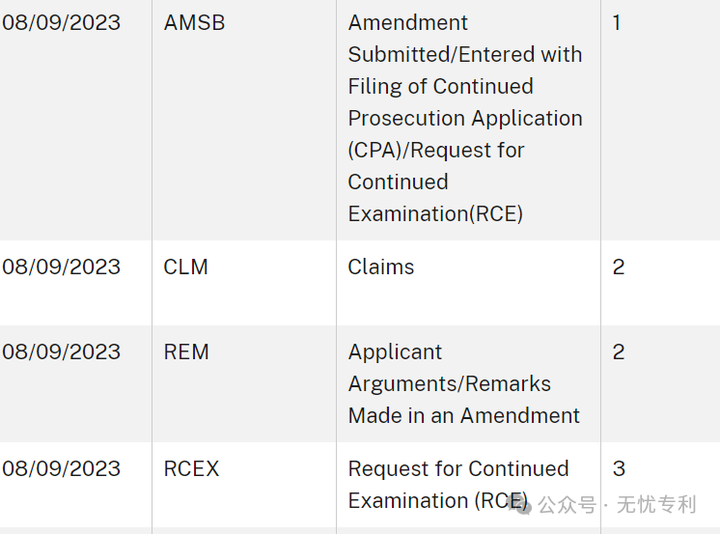Click page count 2 in REM row
This screenshot has width=720, height=534.
pyautogui.click(x=619, y=352)
